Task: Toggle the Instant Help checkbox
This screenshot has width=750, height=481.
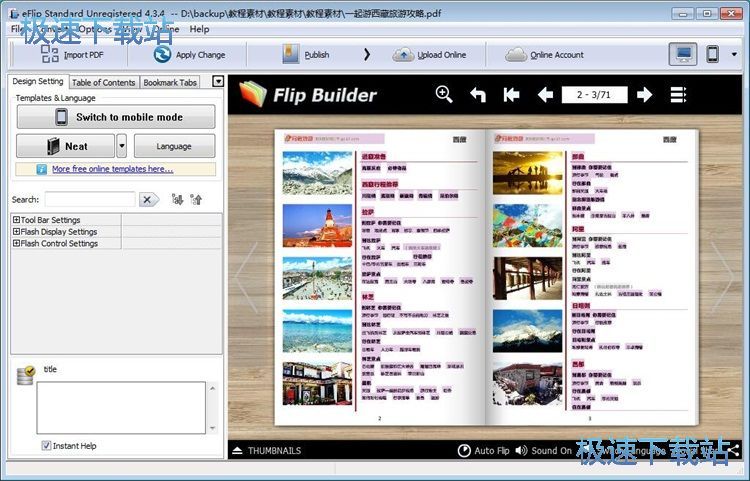Action: [47, 446]
